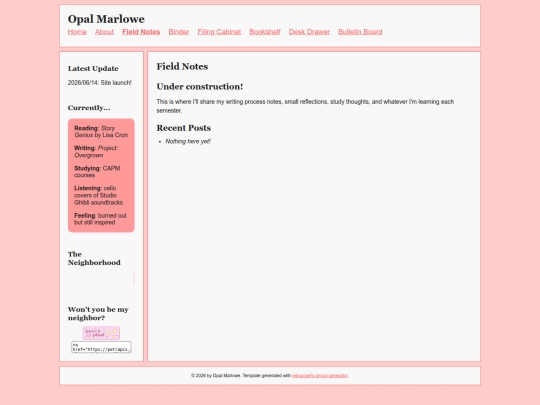Image resolution: width=540 pixels, height=405 pixels.
Task: Click the pink site button badge
Action: [x=101, y=333]
